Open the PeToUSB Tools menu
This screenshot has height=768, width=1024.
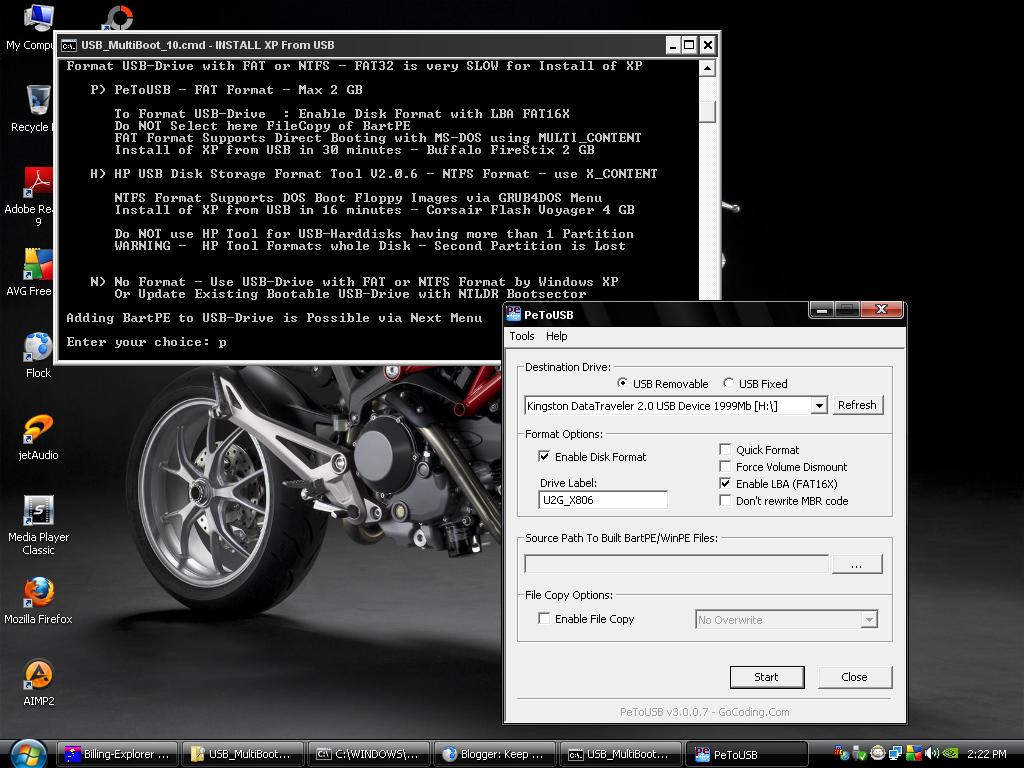coord(522,336)
